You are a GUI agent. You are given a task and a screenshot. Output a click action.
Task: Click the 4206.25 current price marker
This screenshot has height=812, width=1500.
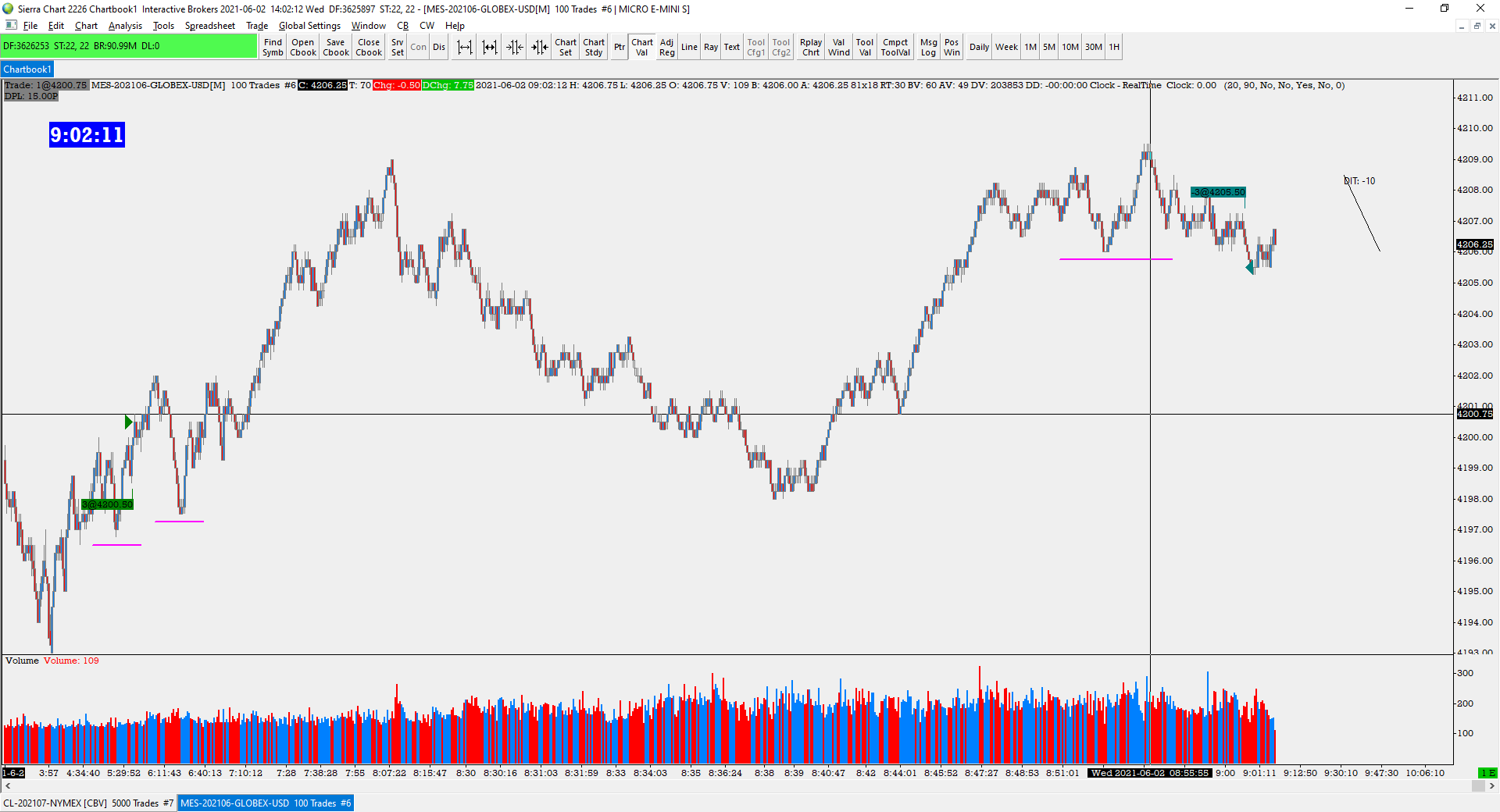[x=1474, y=244]
